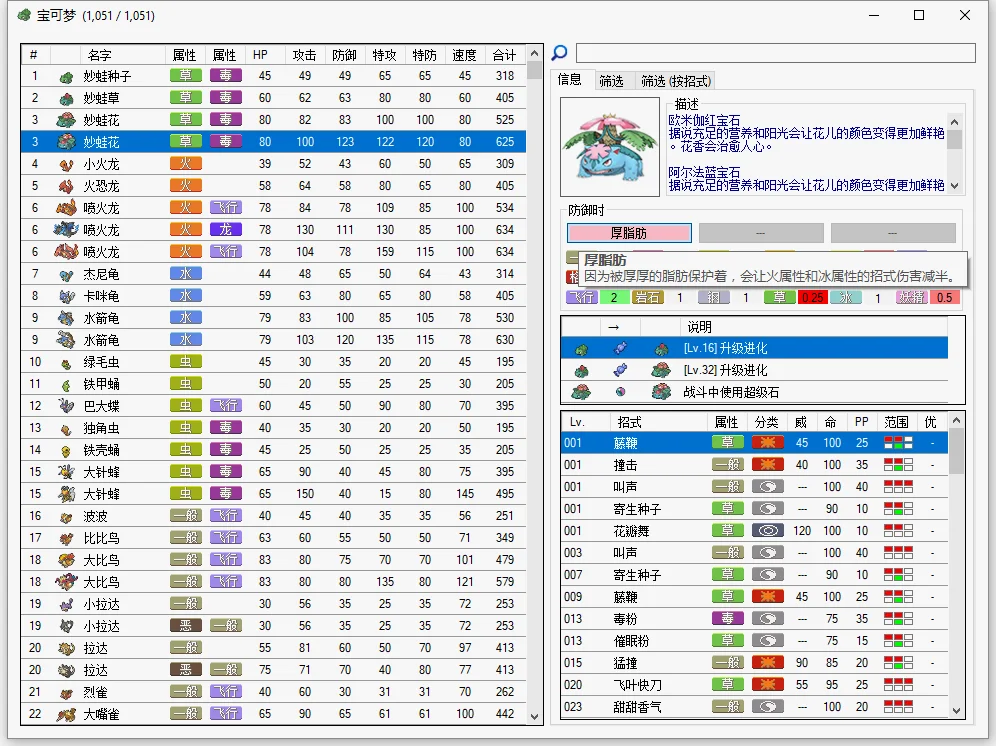Select the 比比鸟 sprite icon
The image size is (996, 746).
[x=66, y=539]
